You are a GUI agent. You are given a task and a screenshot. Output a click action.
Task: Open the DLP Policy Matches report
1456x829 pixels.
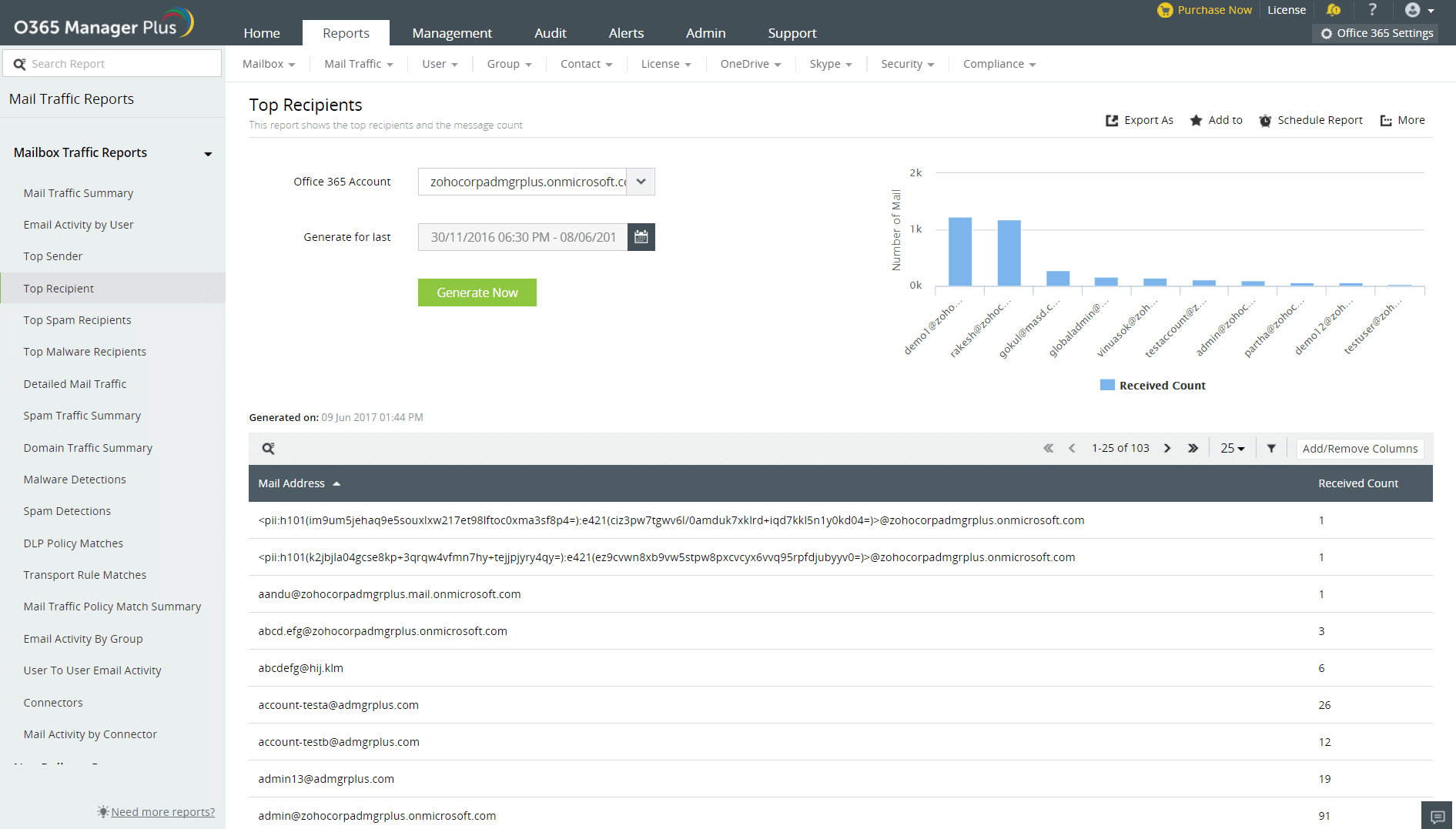coord(73,543)
